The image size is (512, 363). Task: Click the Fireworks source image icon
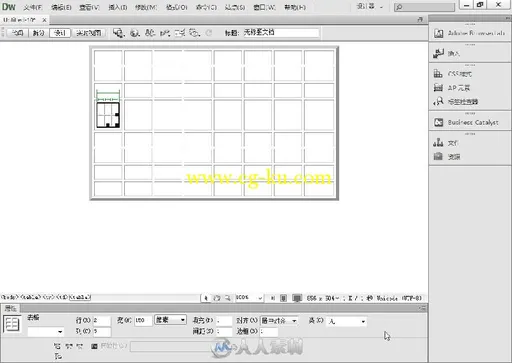[x=94, y=346]
